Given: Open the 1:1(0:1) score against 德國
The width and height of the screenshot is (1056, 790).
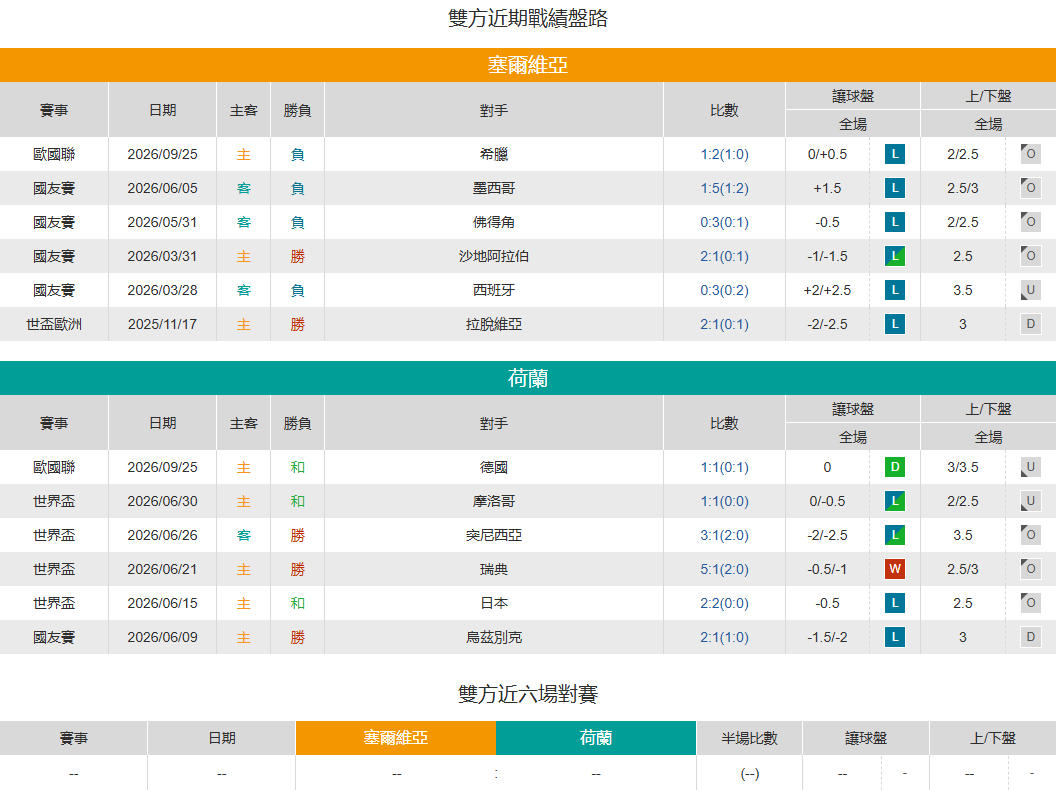Looking at the screenshot, I should point(724,467).
